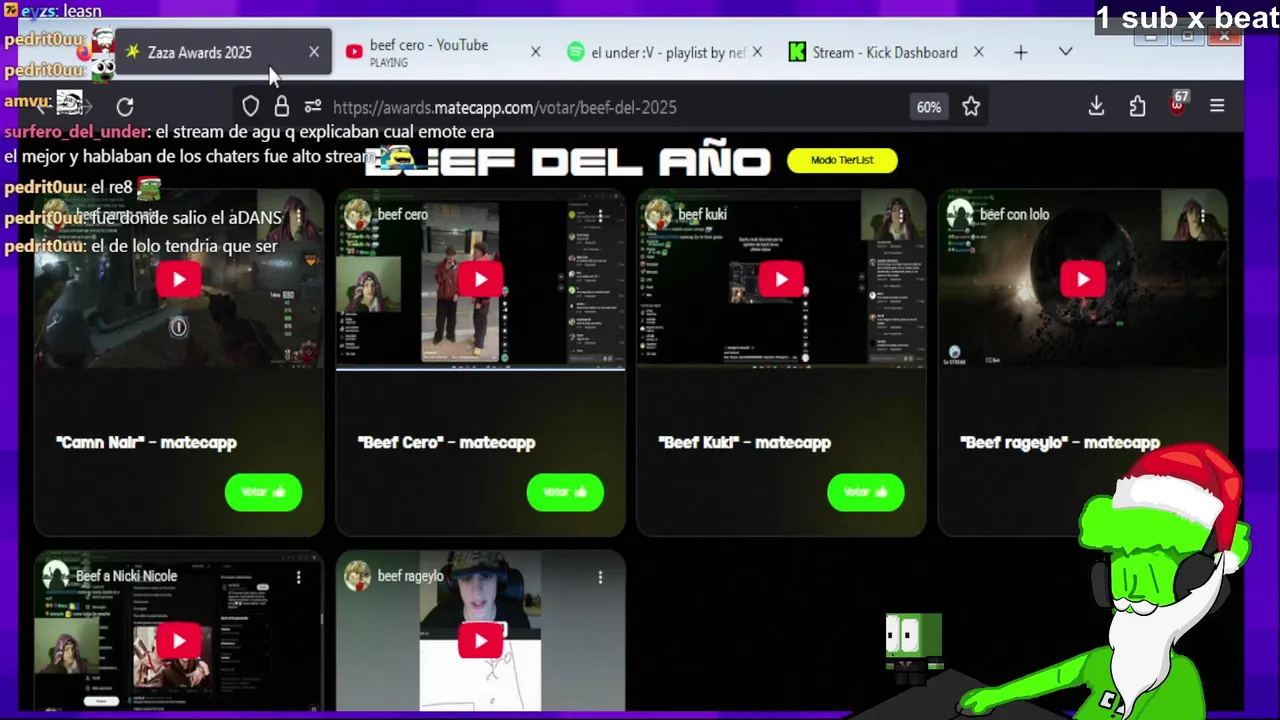This screenshot has width=1280, height=720.
Task: Open more options on lower beef rageylo video
Action: pyautogui.click(x=600, y=577)
